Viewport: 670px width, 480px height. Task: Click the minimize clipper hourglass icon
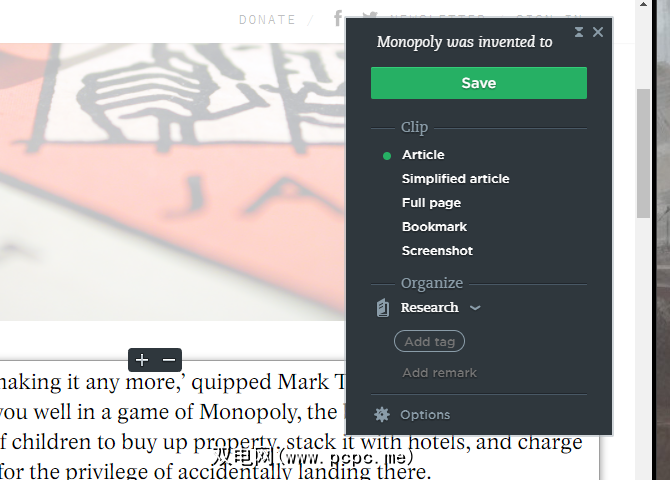click(x=579, y=32)
